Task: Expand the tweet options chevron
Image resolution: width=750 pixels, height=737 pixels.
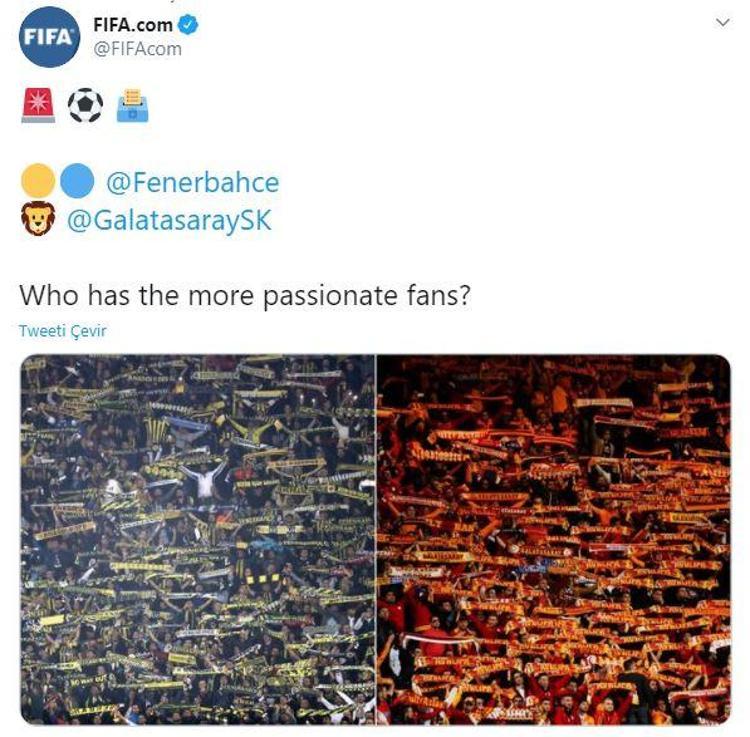Action: [722, 22]
